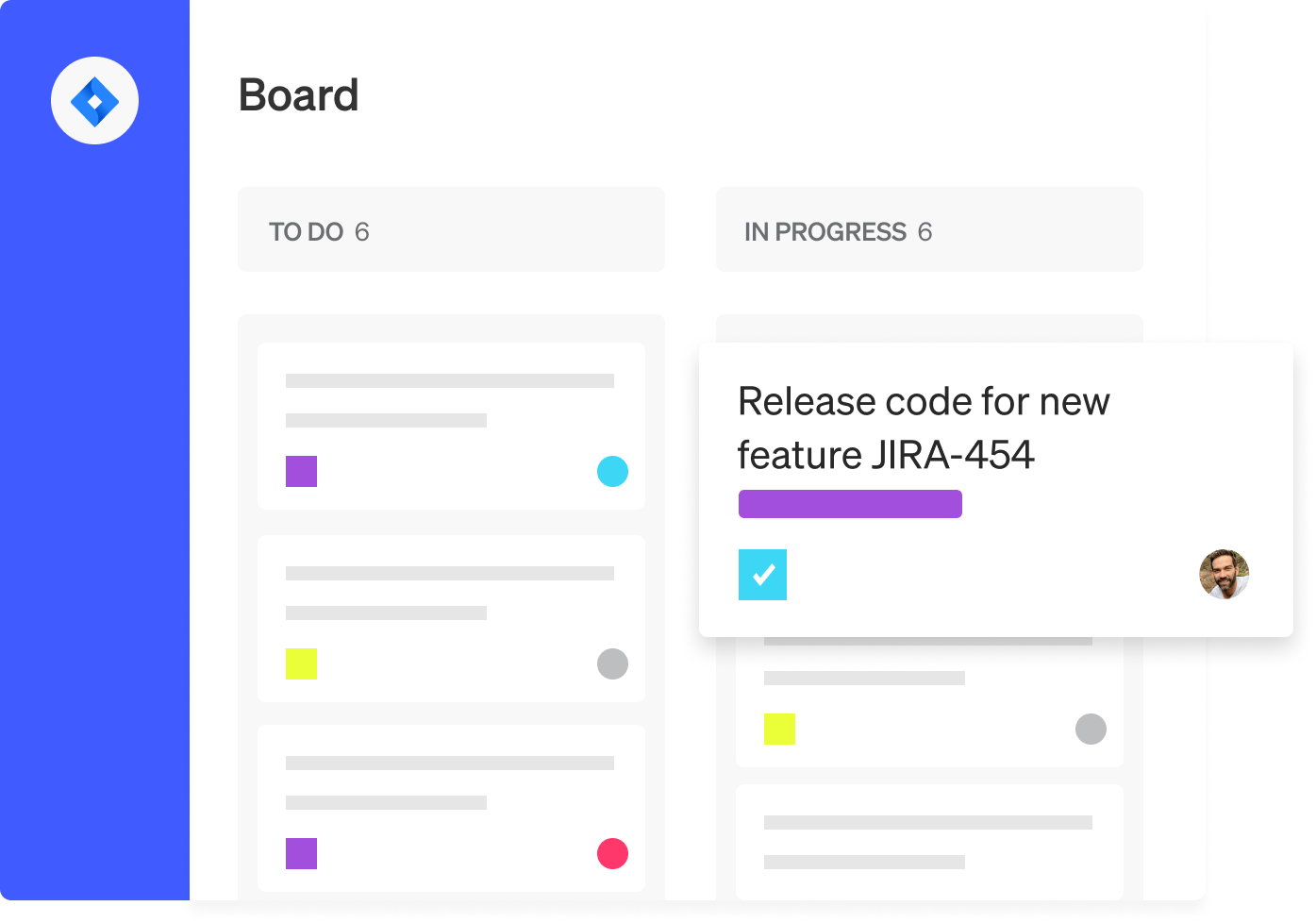This screenshot has height=923, width=1316.
Task: Open the second To Do card
Action: click(x=451, y=618)
